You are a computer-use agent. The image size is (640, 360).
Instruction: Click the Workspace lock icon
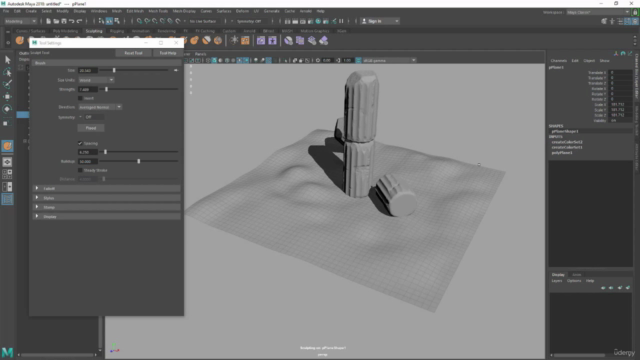pyautogui.click(x=635, y=12)
